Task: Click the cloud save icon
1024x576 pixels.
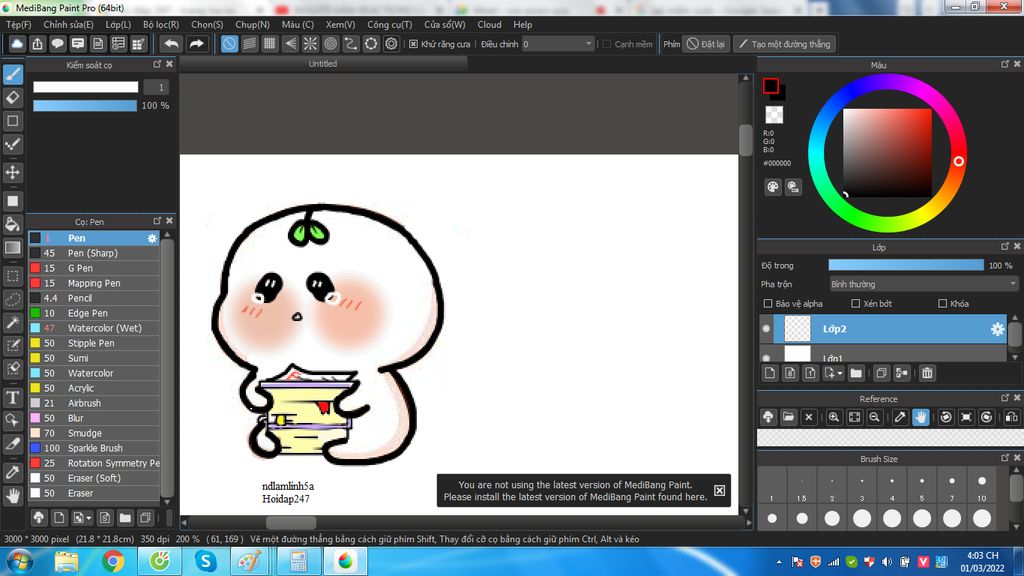Action: [17, 44]
